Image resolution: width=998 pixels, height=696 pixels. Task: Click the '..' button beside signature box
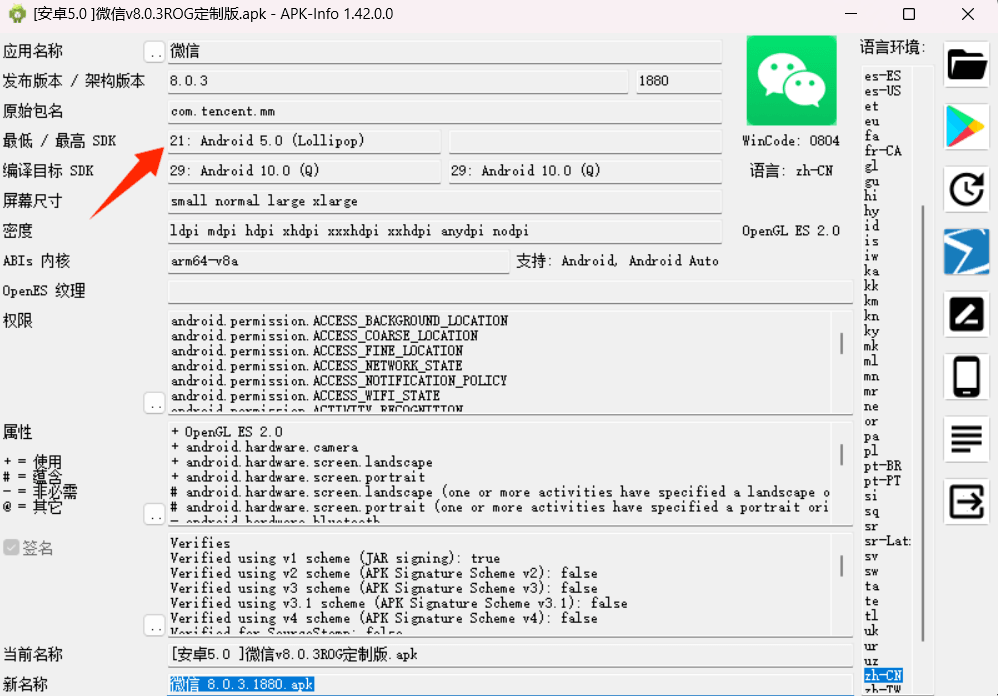tap(154, 625)
